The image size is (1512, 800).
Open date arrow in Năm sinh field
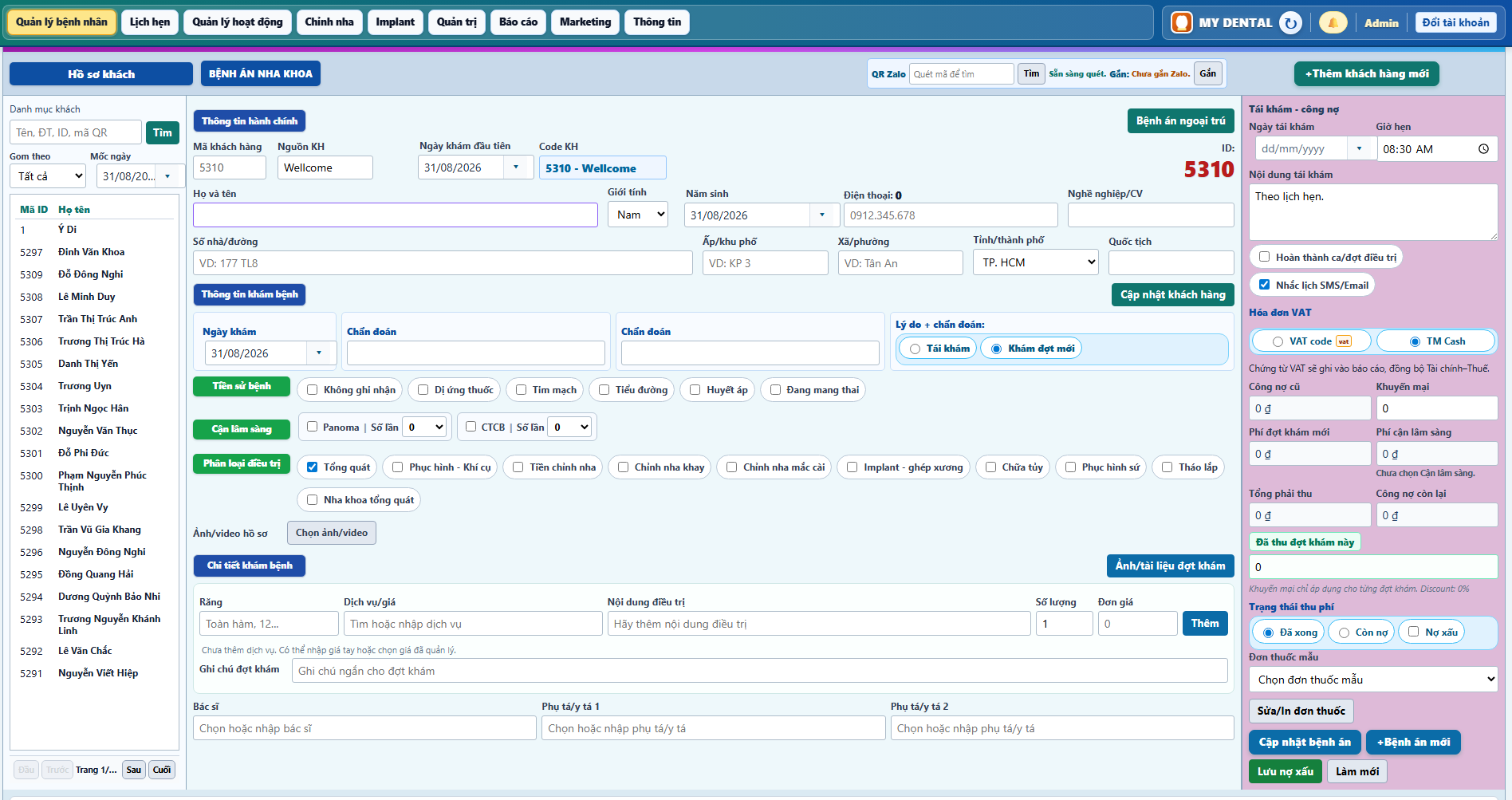pyautogui.click(x=822, y=215)
